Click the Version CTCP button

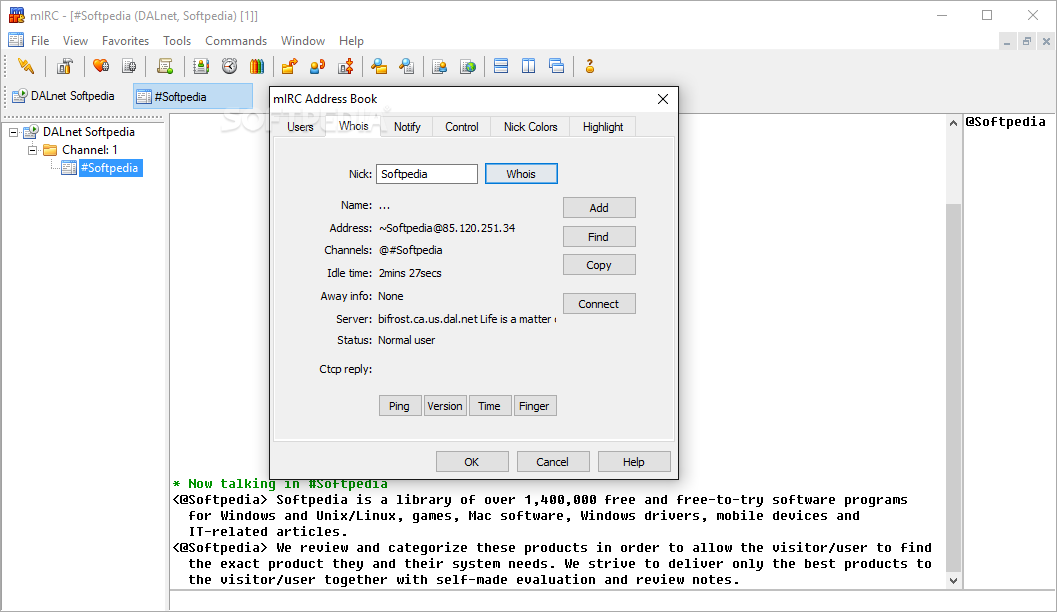(x=445, y=406)
